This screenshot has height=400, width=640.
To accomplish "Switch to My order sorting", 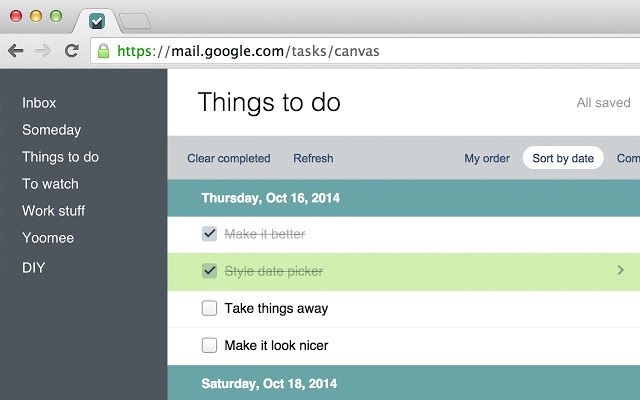I will [487, 158].
